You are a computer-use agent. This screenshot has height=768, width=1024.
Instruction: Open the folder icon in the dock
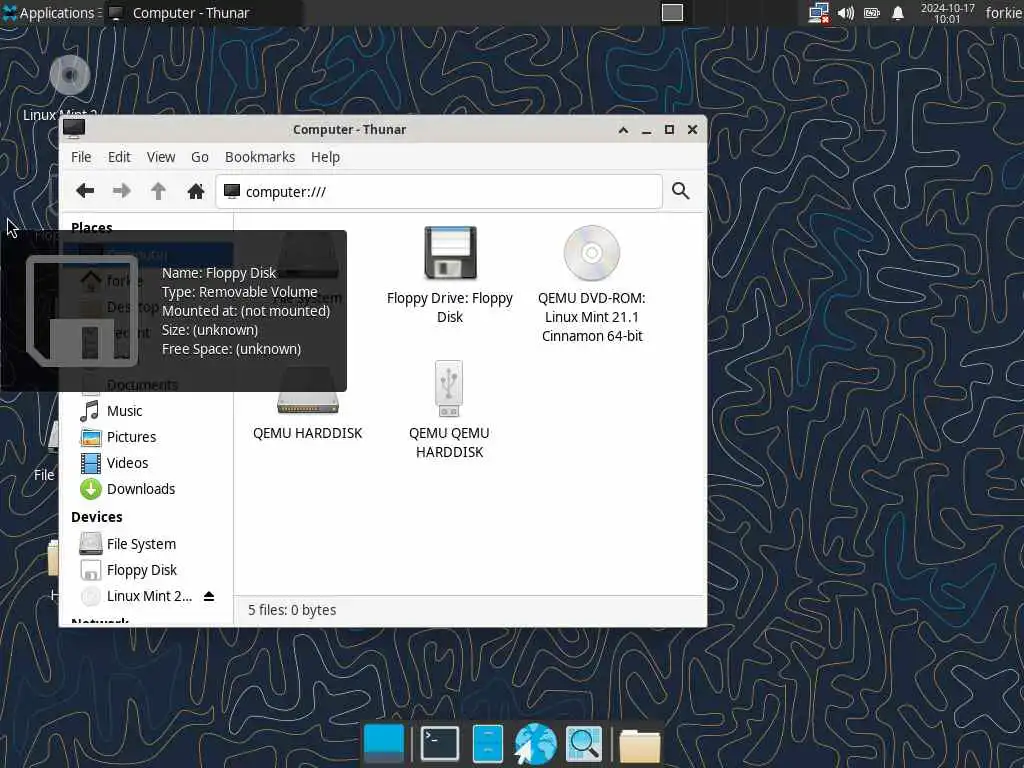pos(639,745)
